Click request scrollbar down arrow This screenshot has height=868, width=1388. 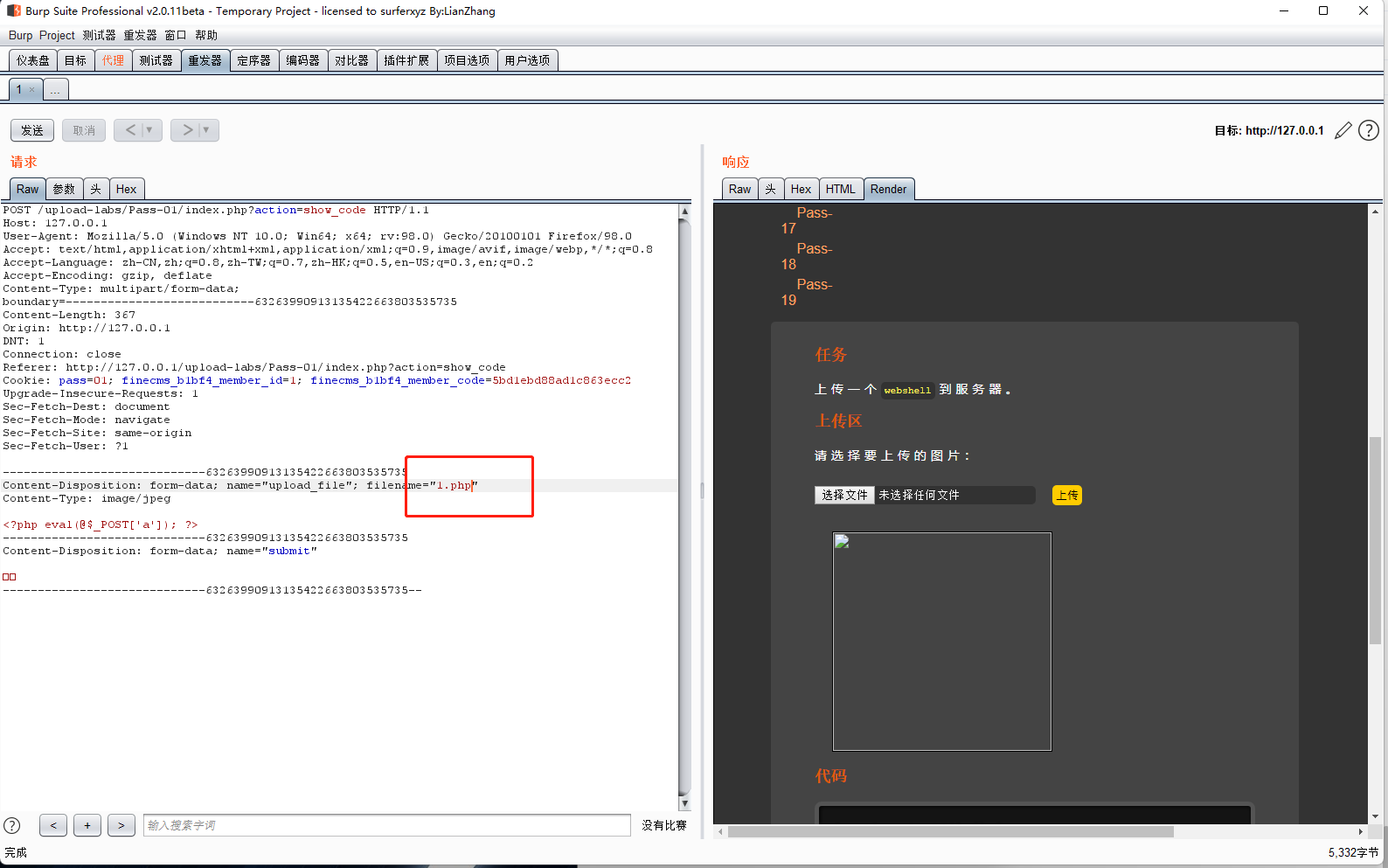[684, 803]
